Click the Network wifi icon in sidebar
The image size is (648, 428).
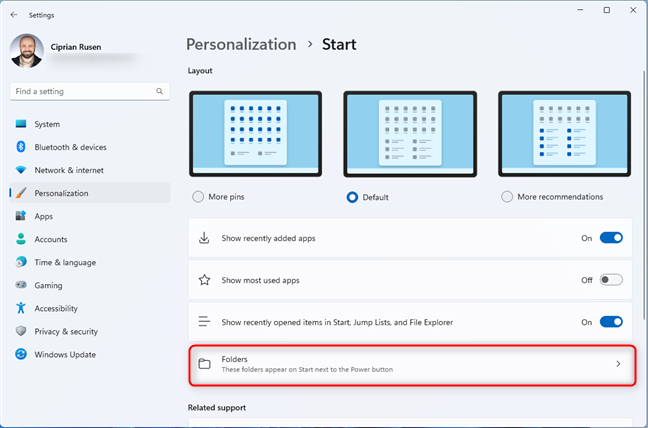21,170
